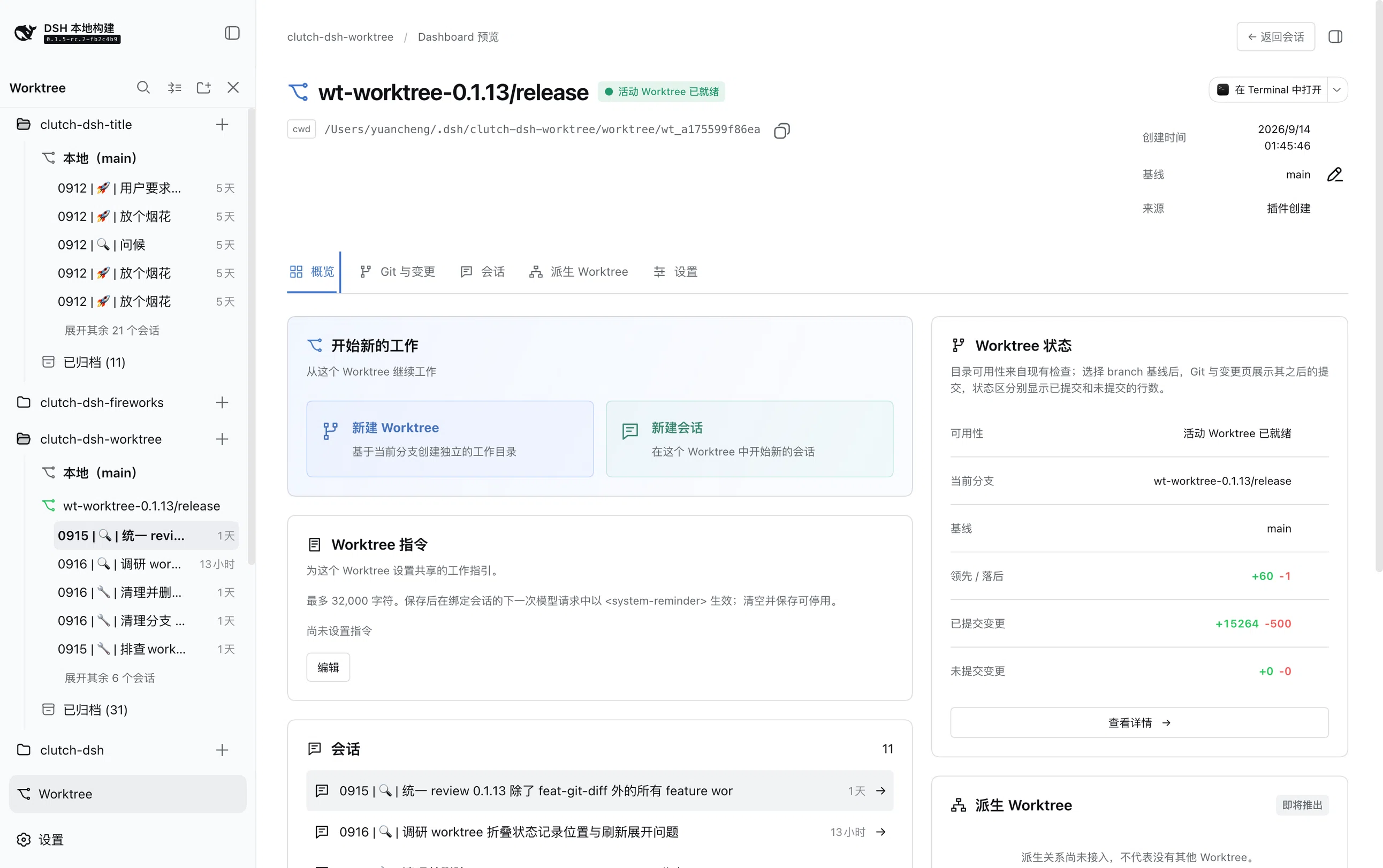Viewport: 1383px width, 868px height.
Task: Expand Terminal open-with dropdown arrow
Action: tap(1336, 90)
